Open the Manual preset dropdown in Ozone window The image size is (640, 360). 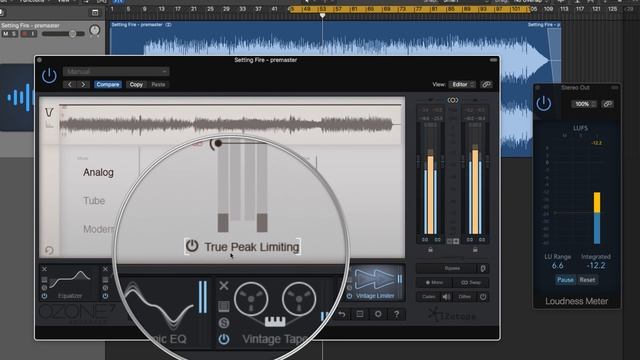tap(116, 71)
